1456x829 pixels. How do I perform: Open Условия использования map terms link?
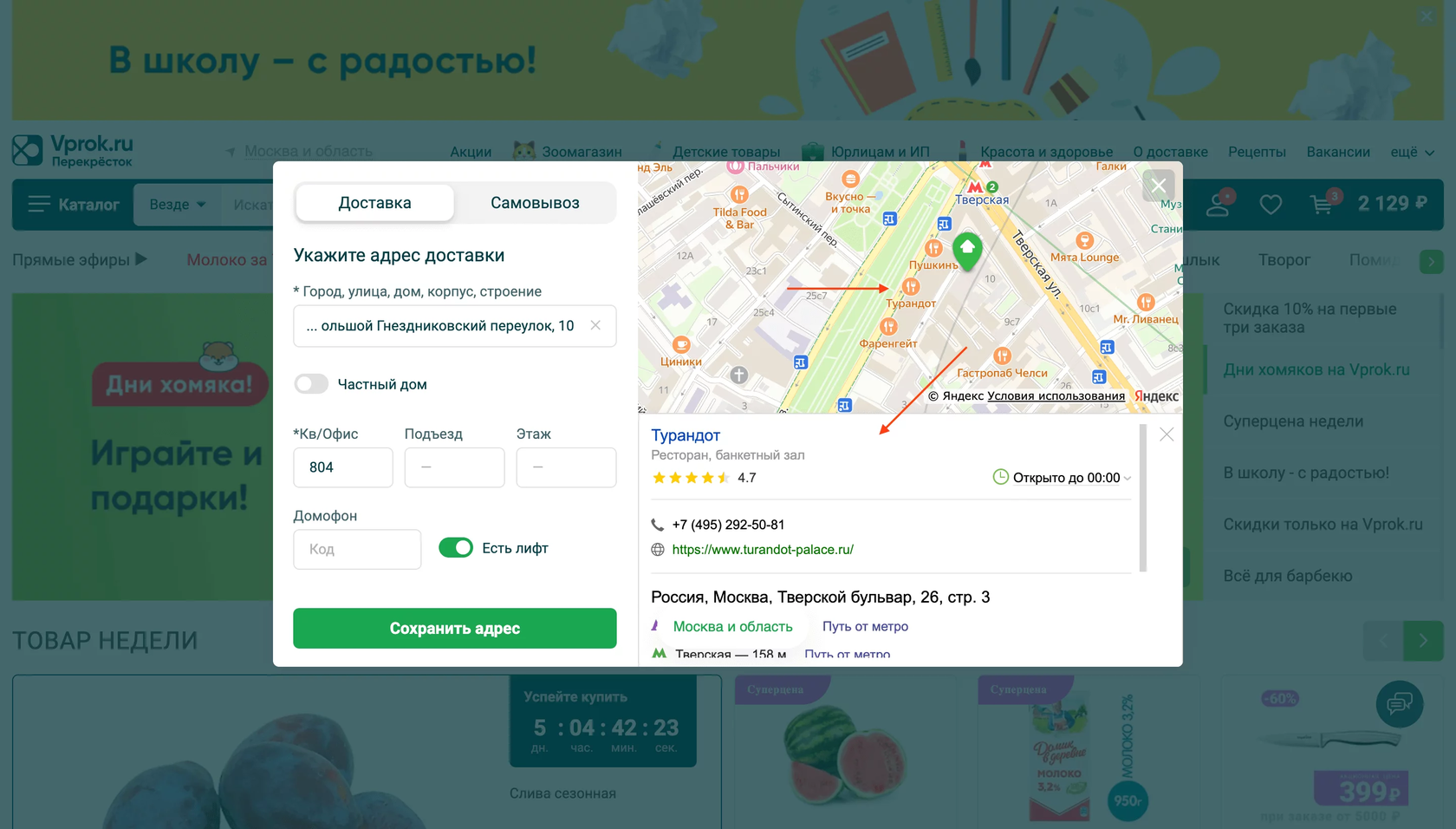click(1056, 396)
